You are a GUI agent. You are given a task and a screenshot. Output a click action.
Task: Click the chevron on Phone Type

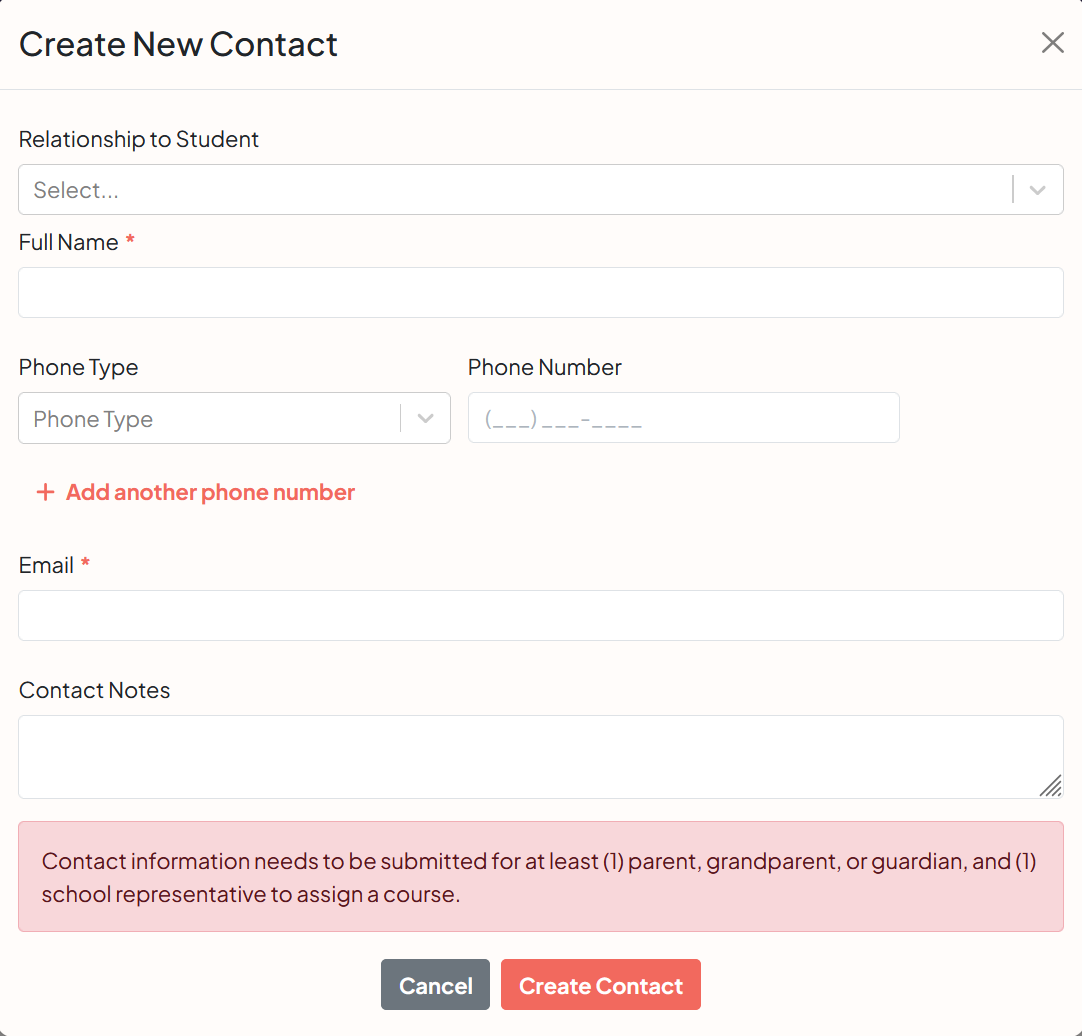point(424,417)
